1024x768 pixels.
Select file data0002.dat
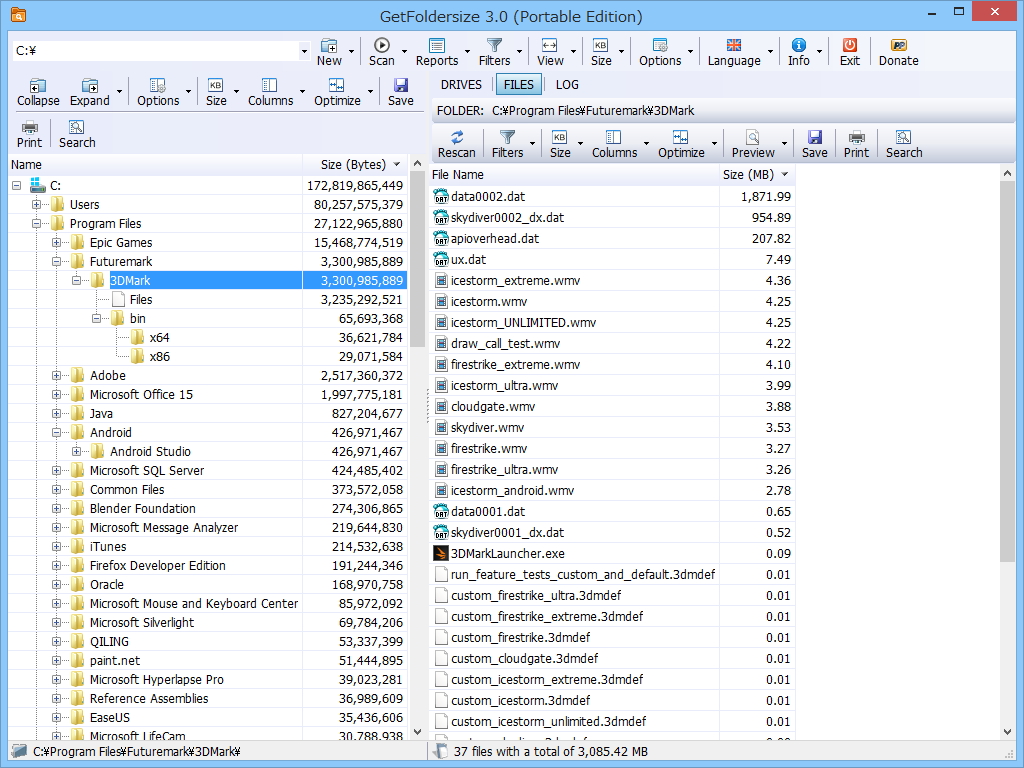click(x=488, y=197)
